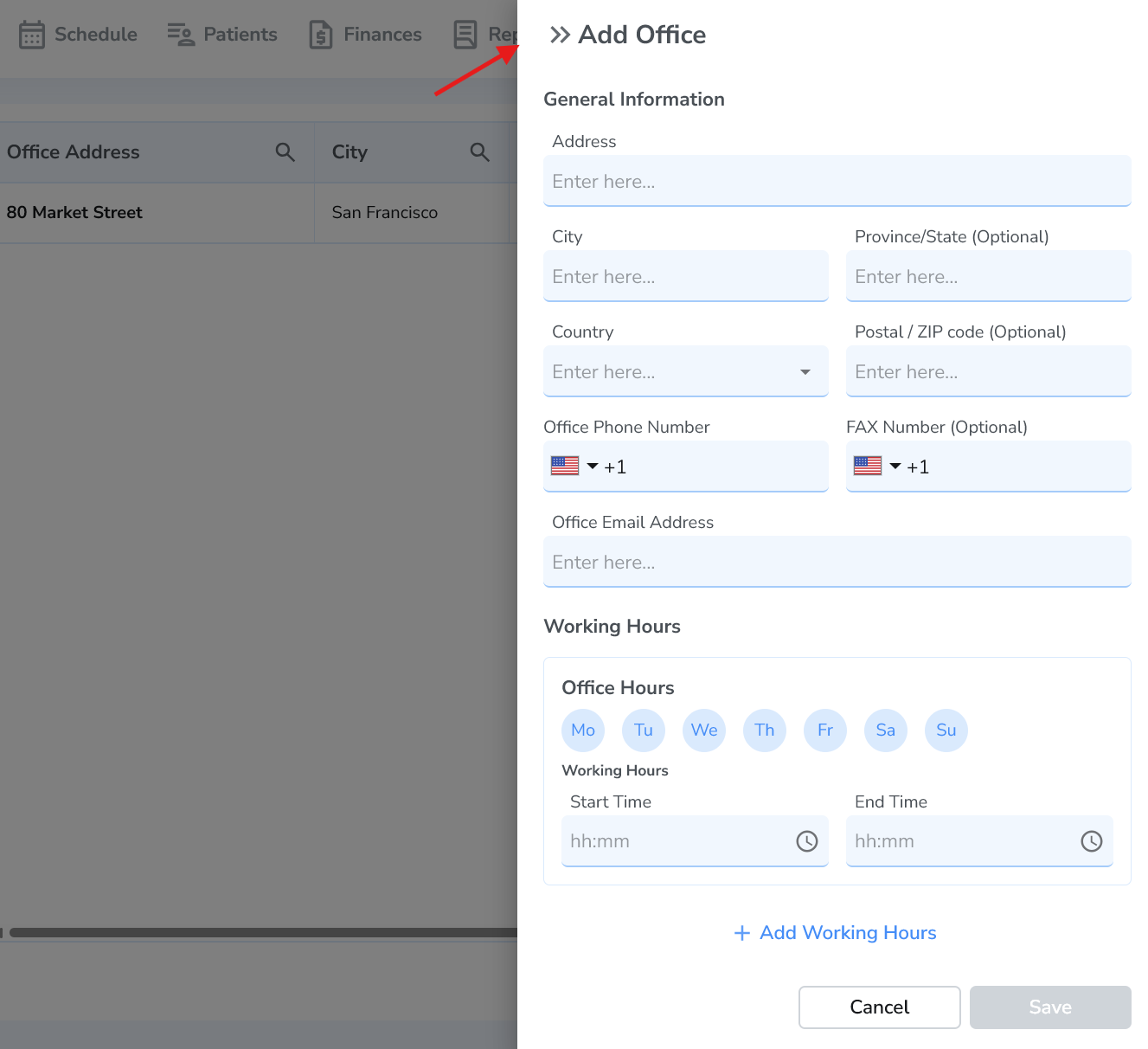The width and height of the screenshot is (1148, 1049).
Task: Click the search icon in Office Address column
Action: tap(285, 152)
